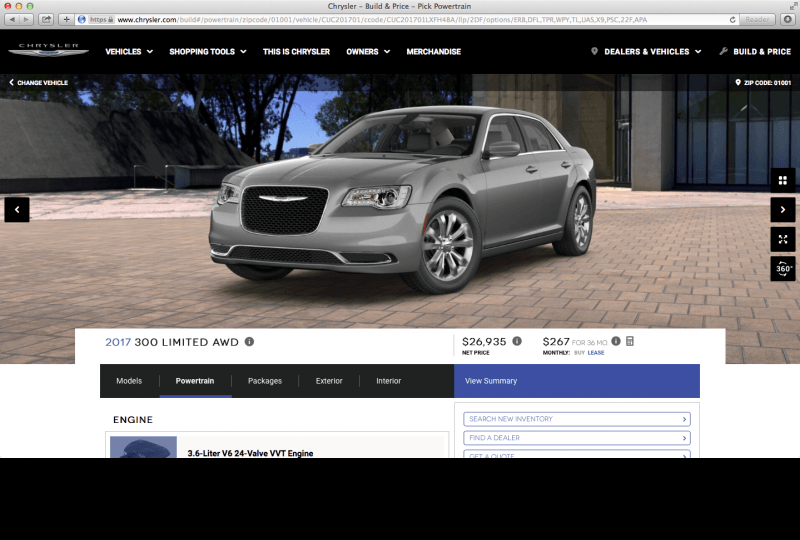
Task: Open the image gallery grid view
Action: tap(783, 180)
